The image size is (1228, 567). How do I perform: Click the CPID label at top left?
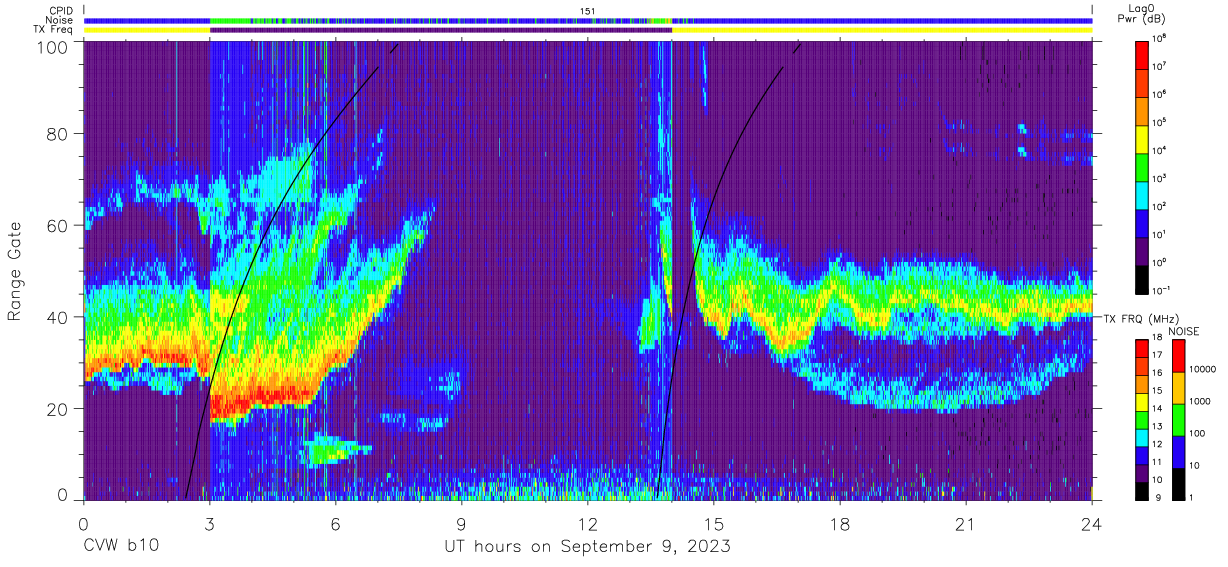[x=59, y=10]
